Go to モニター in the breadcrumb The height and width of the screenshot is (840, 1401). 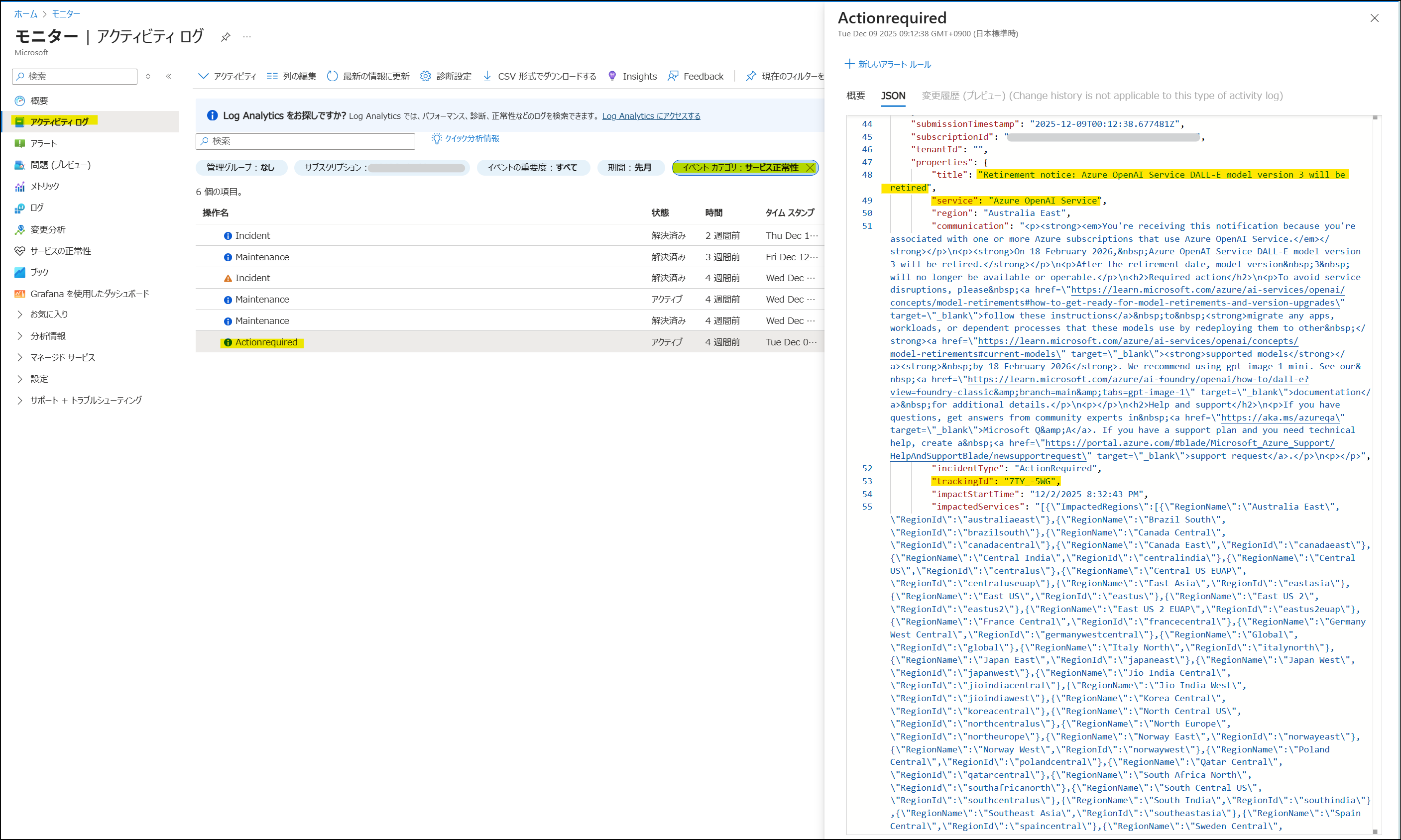(x=66, y=14)
